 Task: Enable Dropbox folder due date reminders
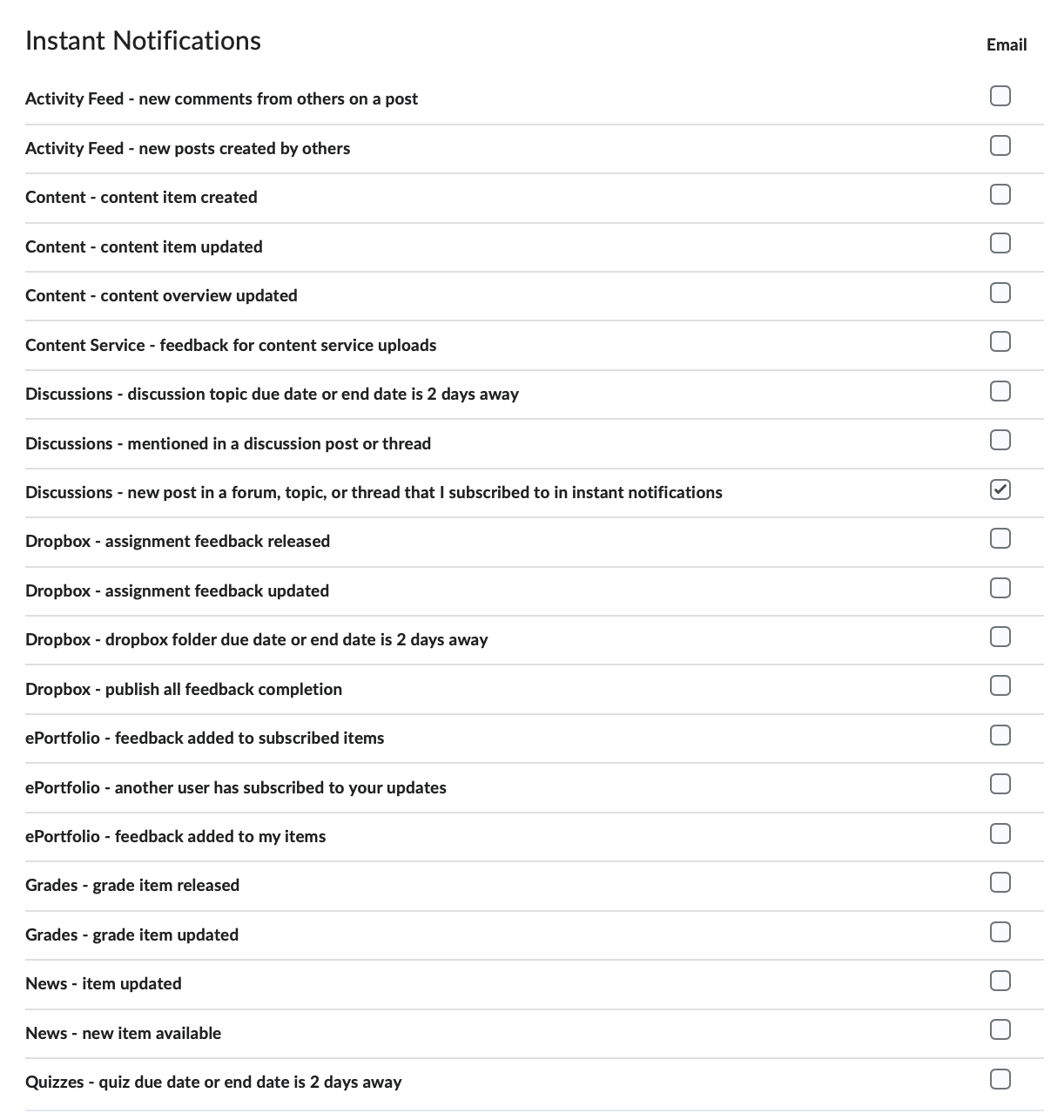pyautogui.click(x=1000, y=637)
